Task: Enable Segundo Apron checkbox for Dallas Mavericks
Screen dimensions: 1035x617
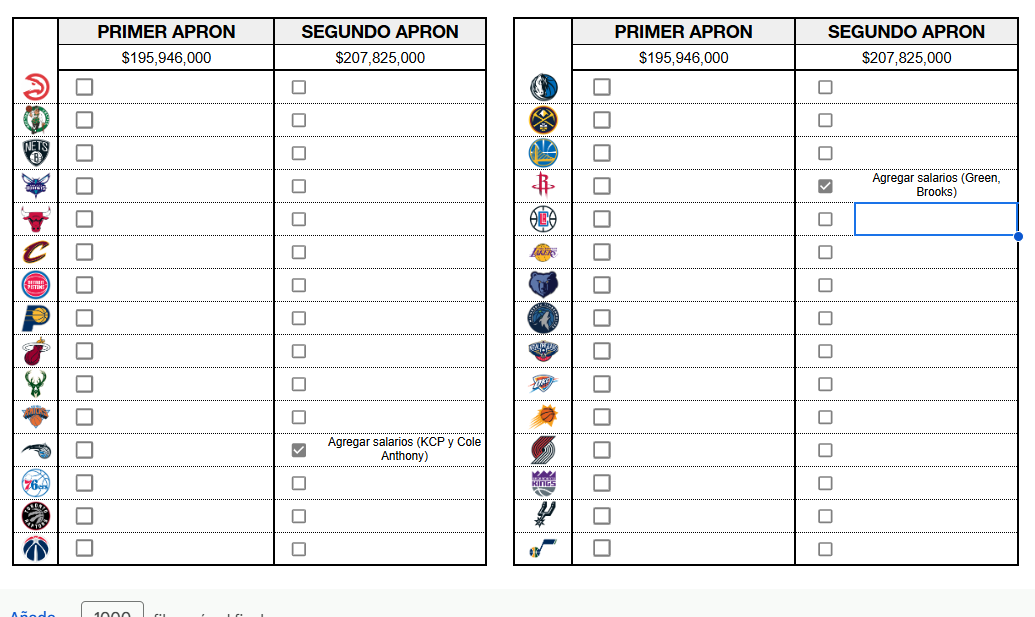Action: click(825, 87)
